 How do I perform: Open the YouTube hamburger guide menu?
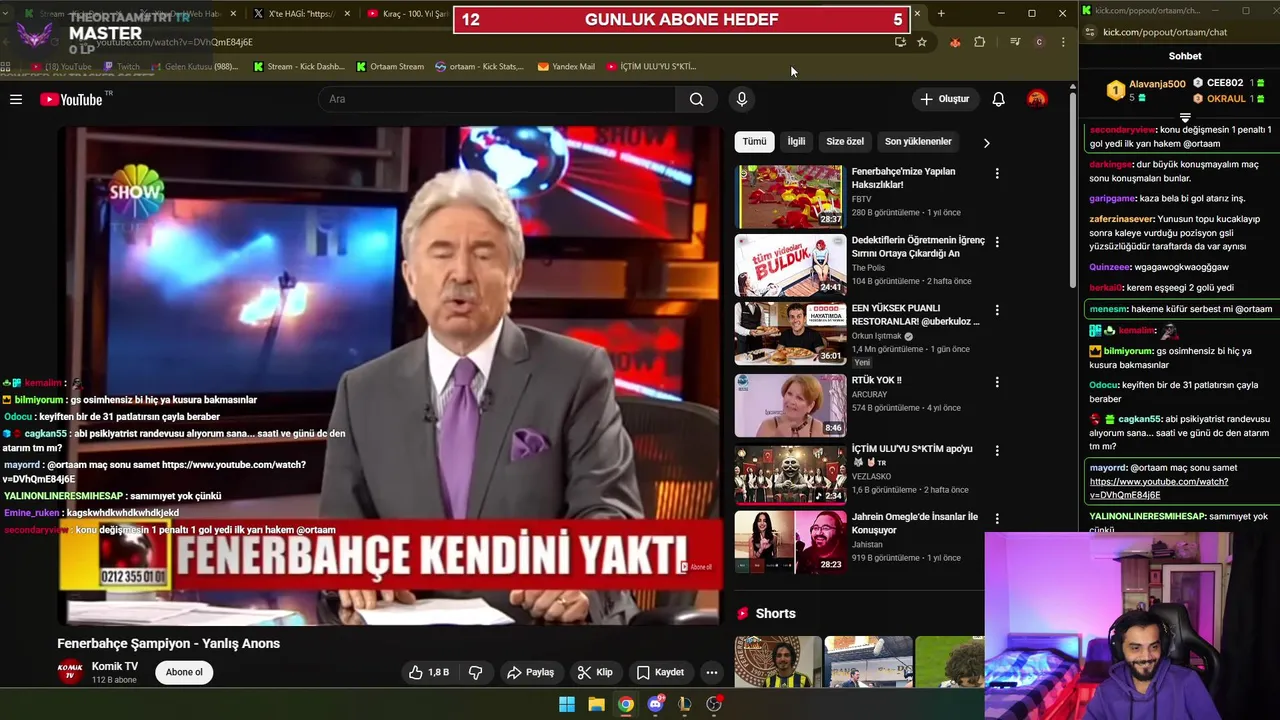pos(16,99)
